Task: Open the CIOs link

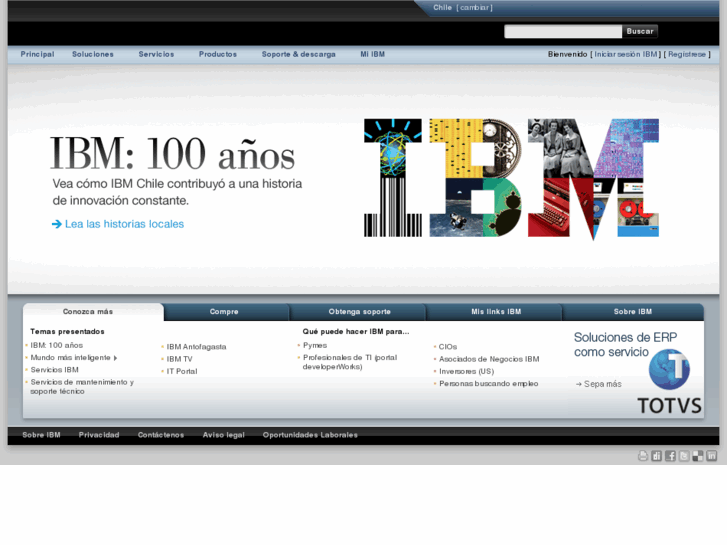Action: coord(448,347)
